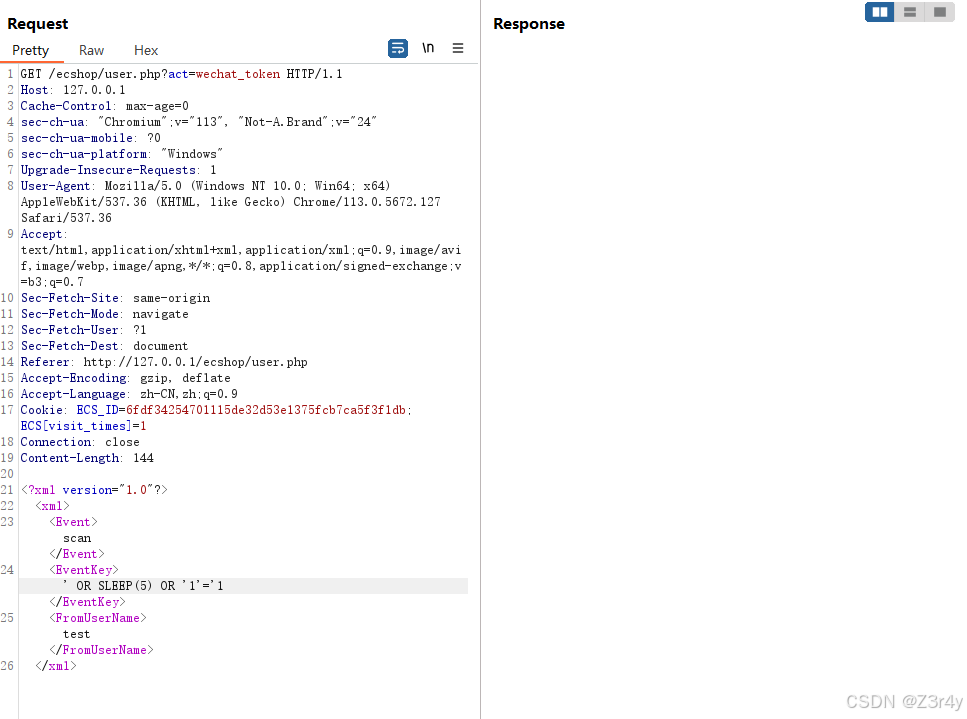Click the closing xml tag

tap(56, 667)
